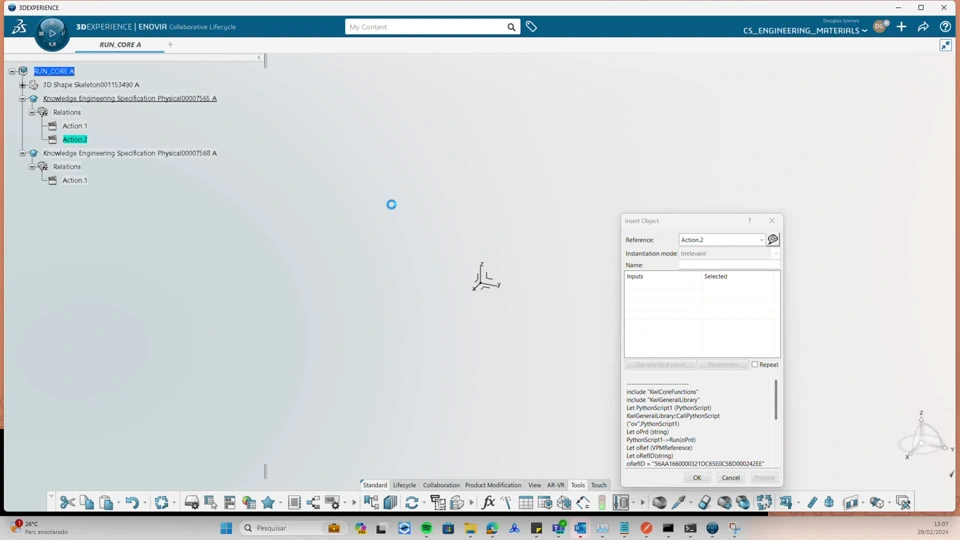
Task: Switch to the Touch toolbar tab
Action: click(599, 485)
